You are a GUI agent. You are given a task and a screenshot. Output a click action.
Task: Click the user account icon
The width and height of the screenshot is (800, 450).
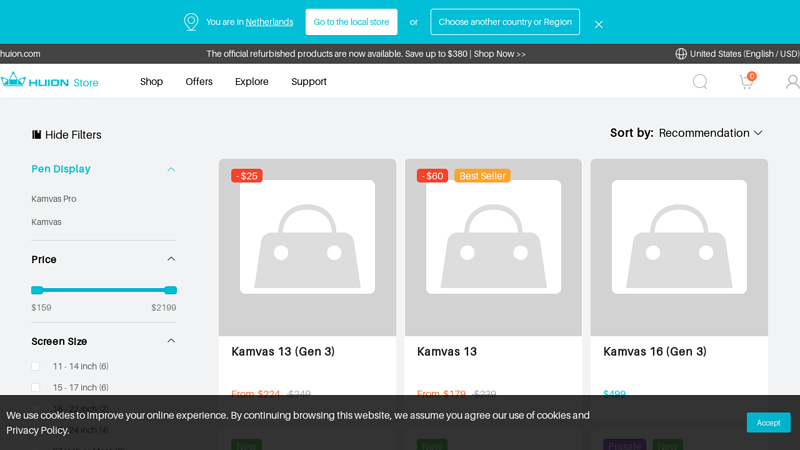tap(792, 82)
